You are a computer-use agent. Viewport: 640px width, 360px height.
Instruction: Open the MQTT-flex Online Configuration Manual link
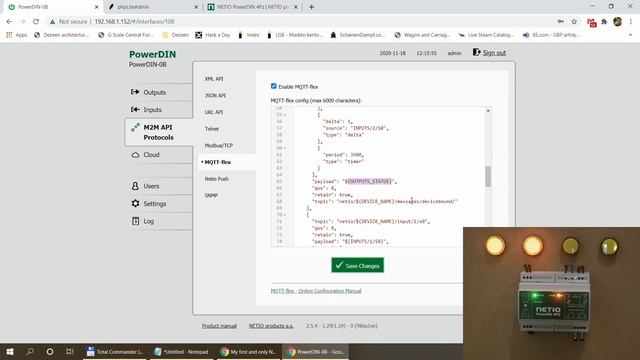click(x=316, y=291)
